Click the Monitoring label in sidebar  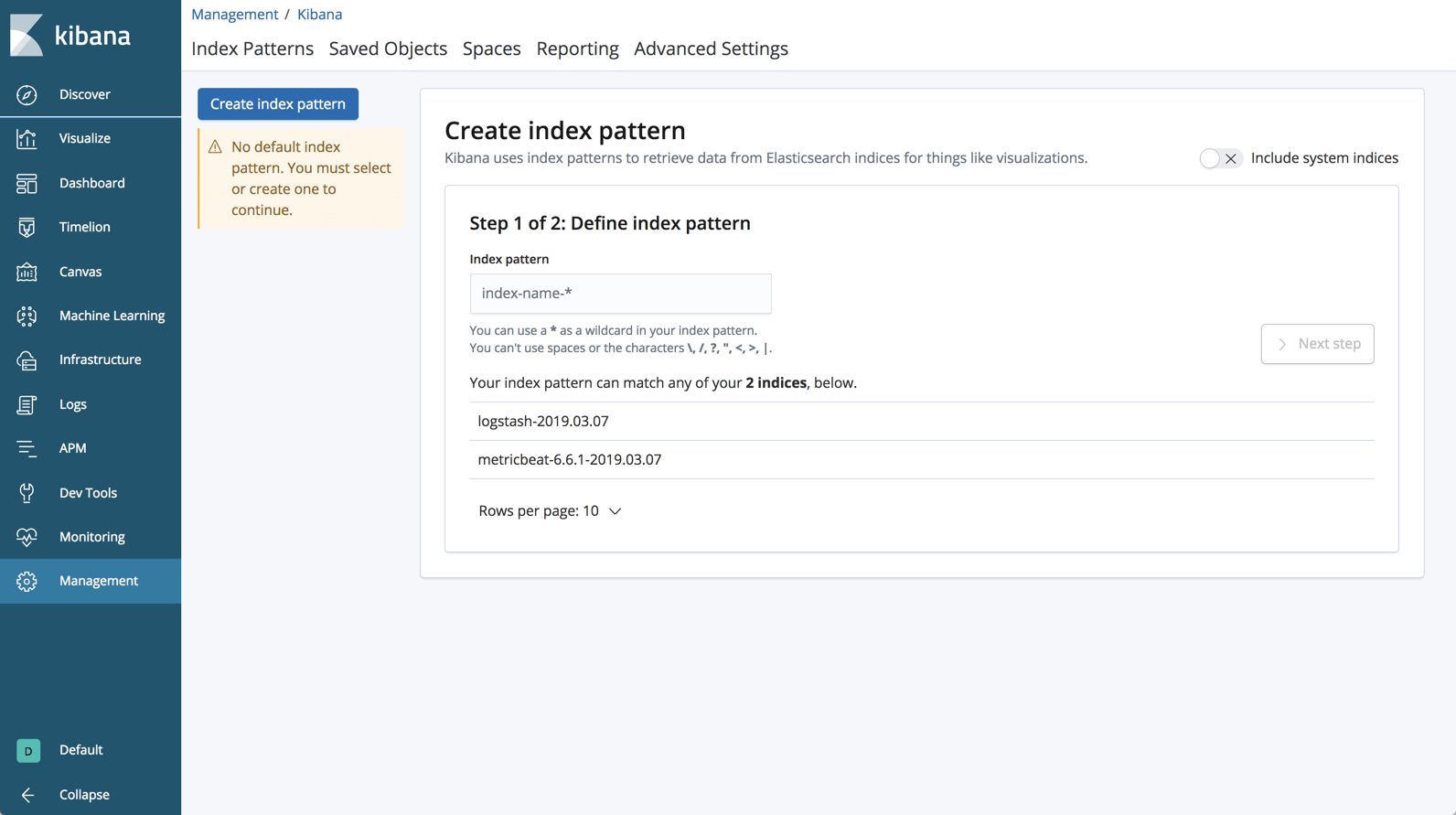[92, 537]
